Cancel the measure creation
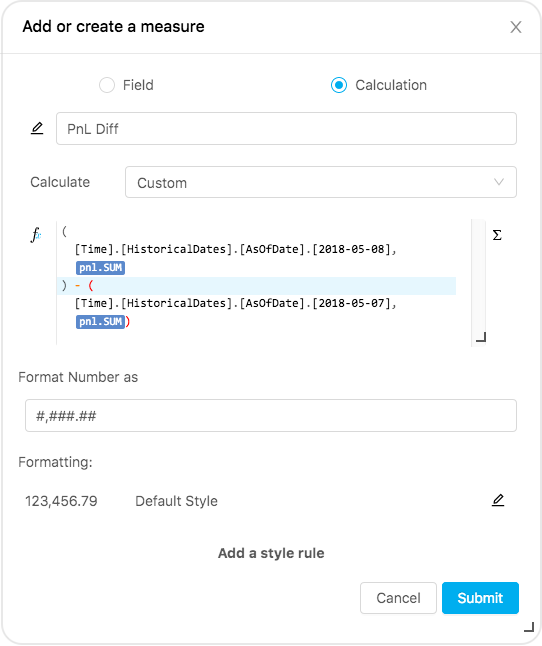 pos(398,598)
